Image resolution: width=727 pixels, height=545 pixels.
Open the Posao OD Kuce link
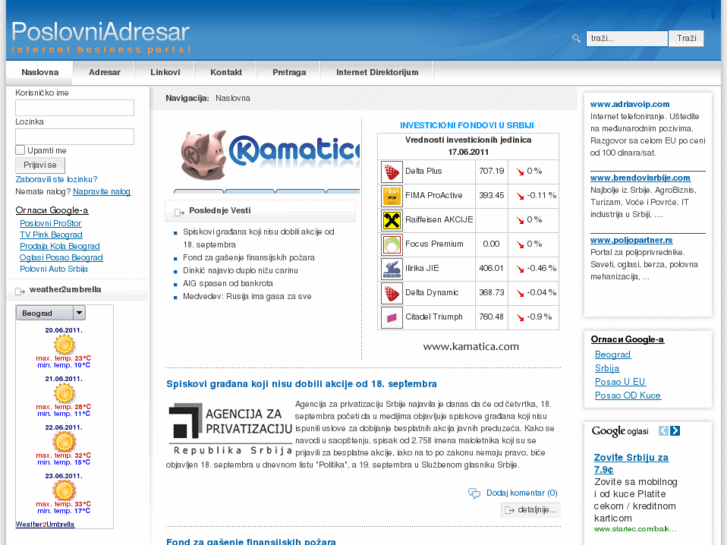(x=628, y=395)
